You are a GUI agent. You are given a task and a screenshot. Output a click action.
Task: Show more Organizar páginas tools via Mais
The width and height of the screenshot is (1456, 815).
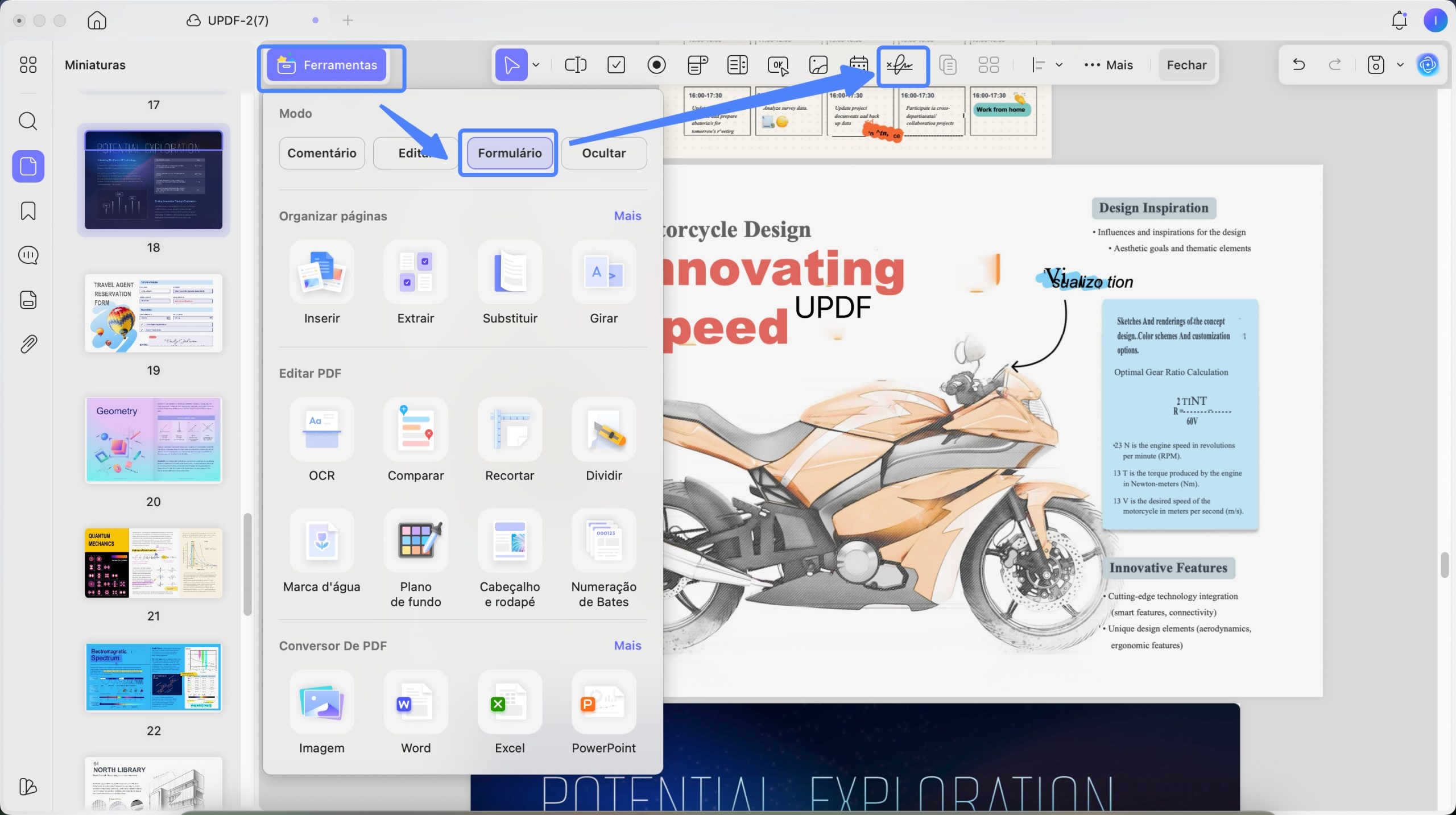coord(627,216)
